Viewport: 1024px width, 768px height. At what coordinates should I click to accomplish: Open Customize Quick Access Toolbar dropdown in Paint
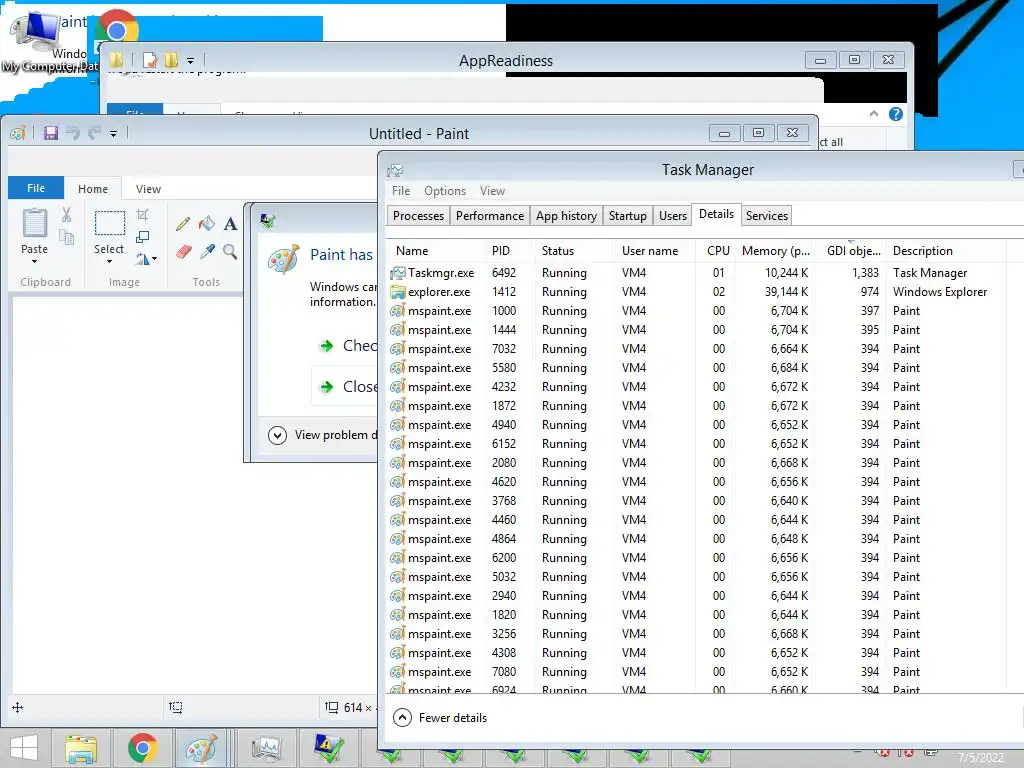pos(113,134)
